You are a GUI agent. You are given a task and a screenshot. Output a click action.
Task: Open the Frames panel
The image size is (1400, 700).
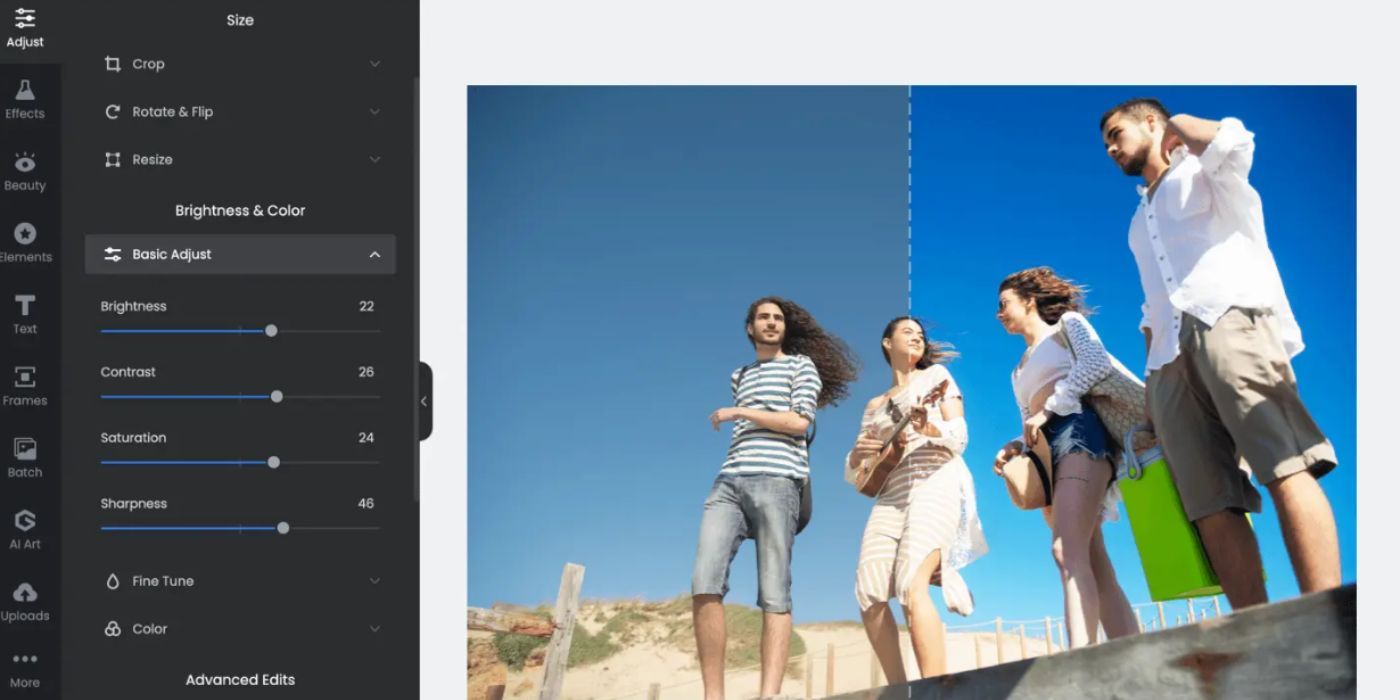[x=25, y=384]
